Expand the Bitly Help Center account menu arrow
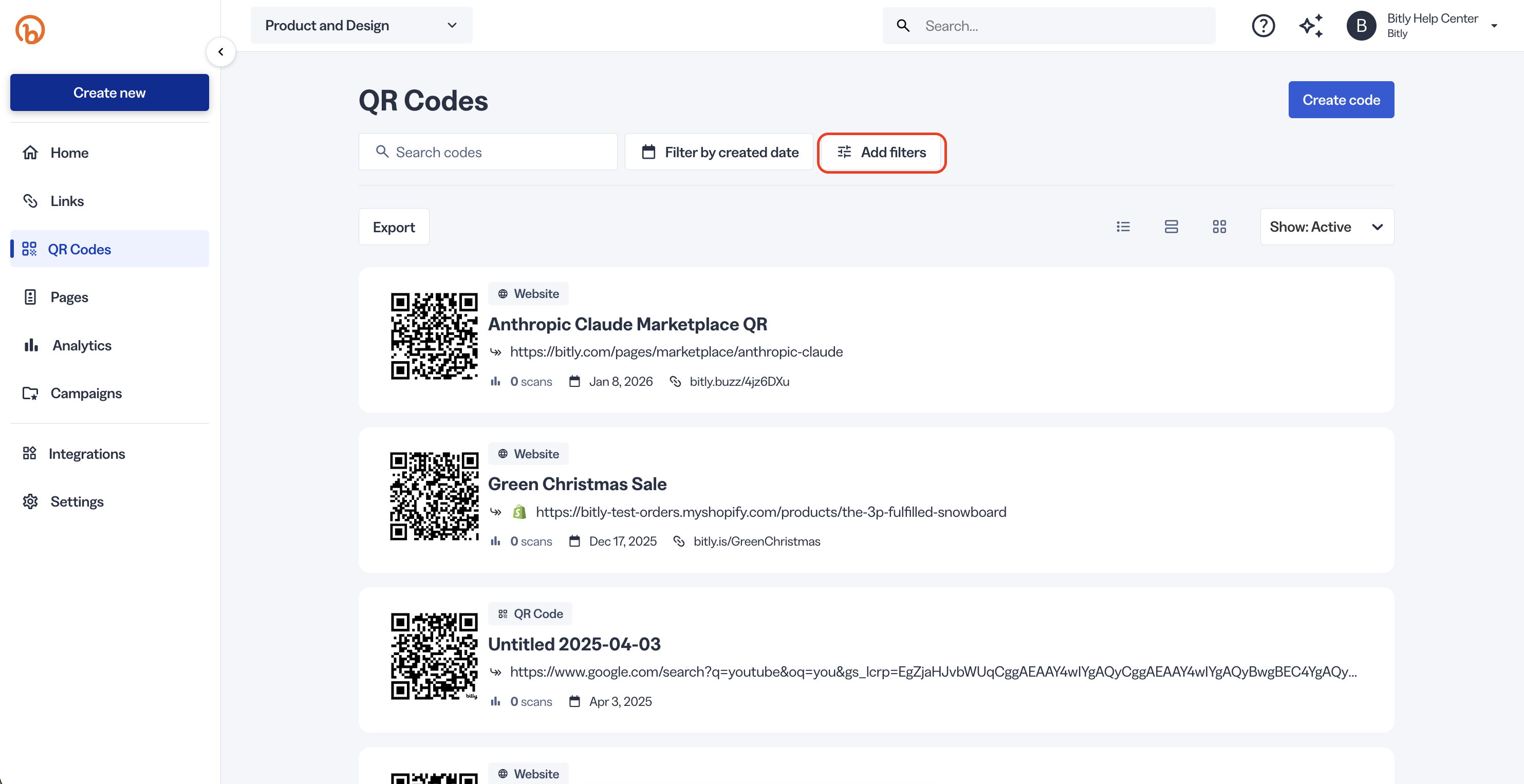1524x784 pixels. tap(1494, 26)
